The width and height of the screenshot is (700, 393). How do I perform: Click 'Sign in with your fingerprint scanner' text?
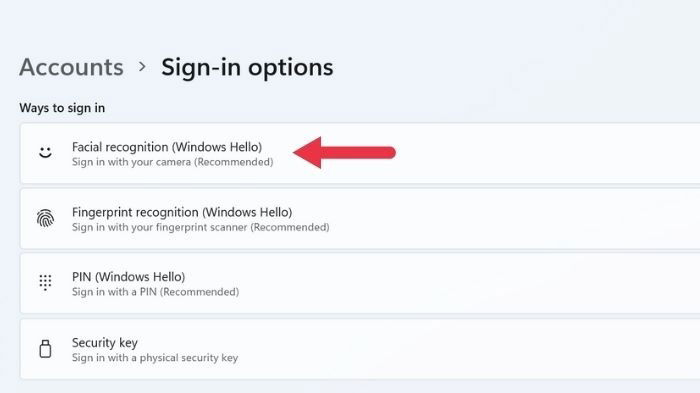(x=159, y=227)
